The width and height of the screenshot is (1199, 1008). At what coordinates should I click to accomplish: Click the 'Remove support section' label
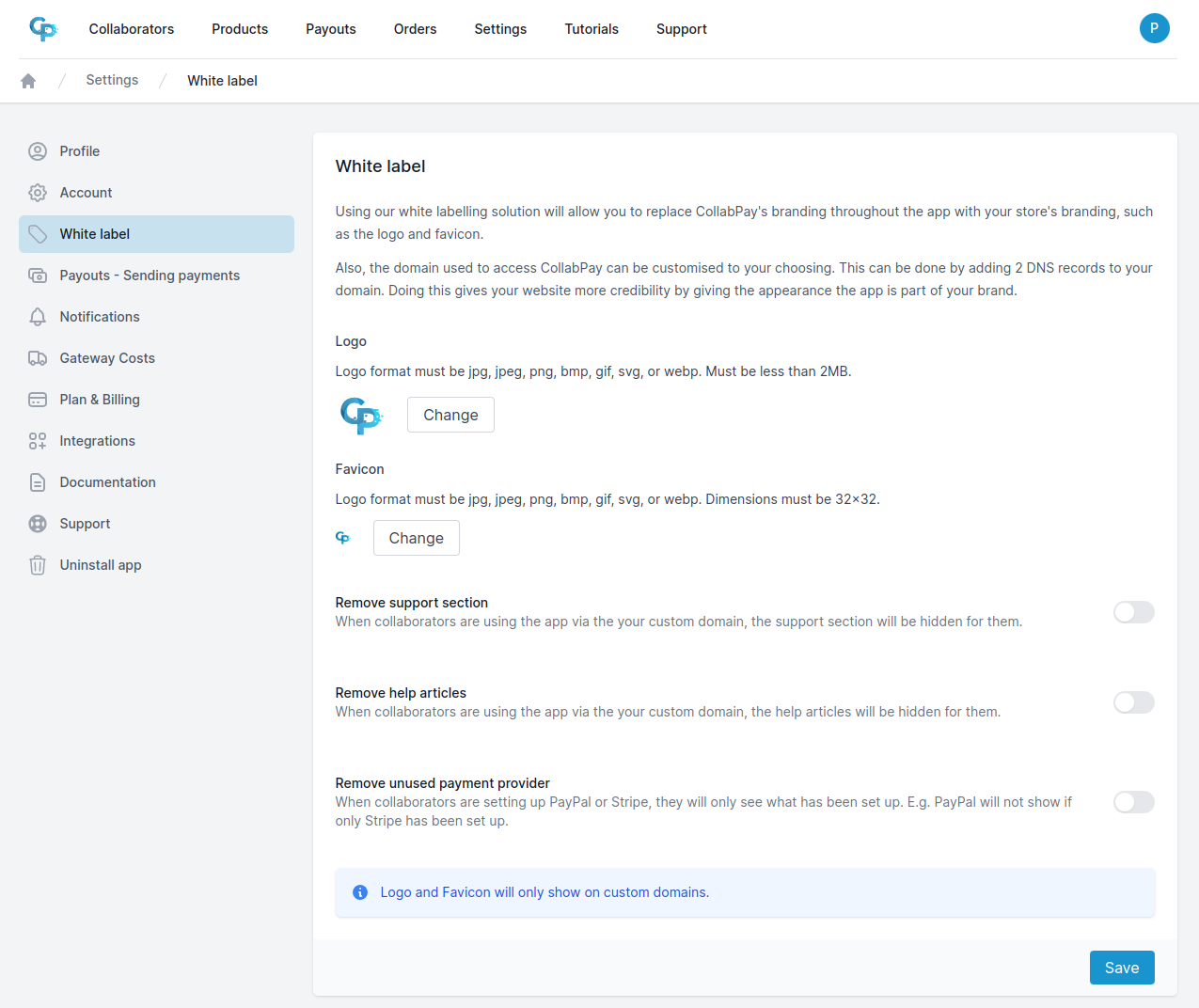tap(412, 603)
